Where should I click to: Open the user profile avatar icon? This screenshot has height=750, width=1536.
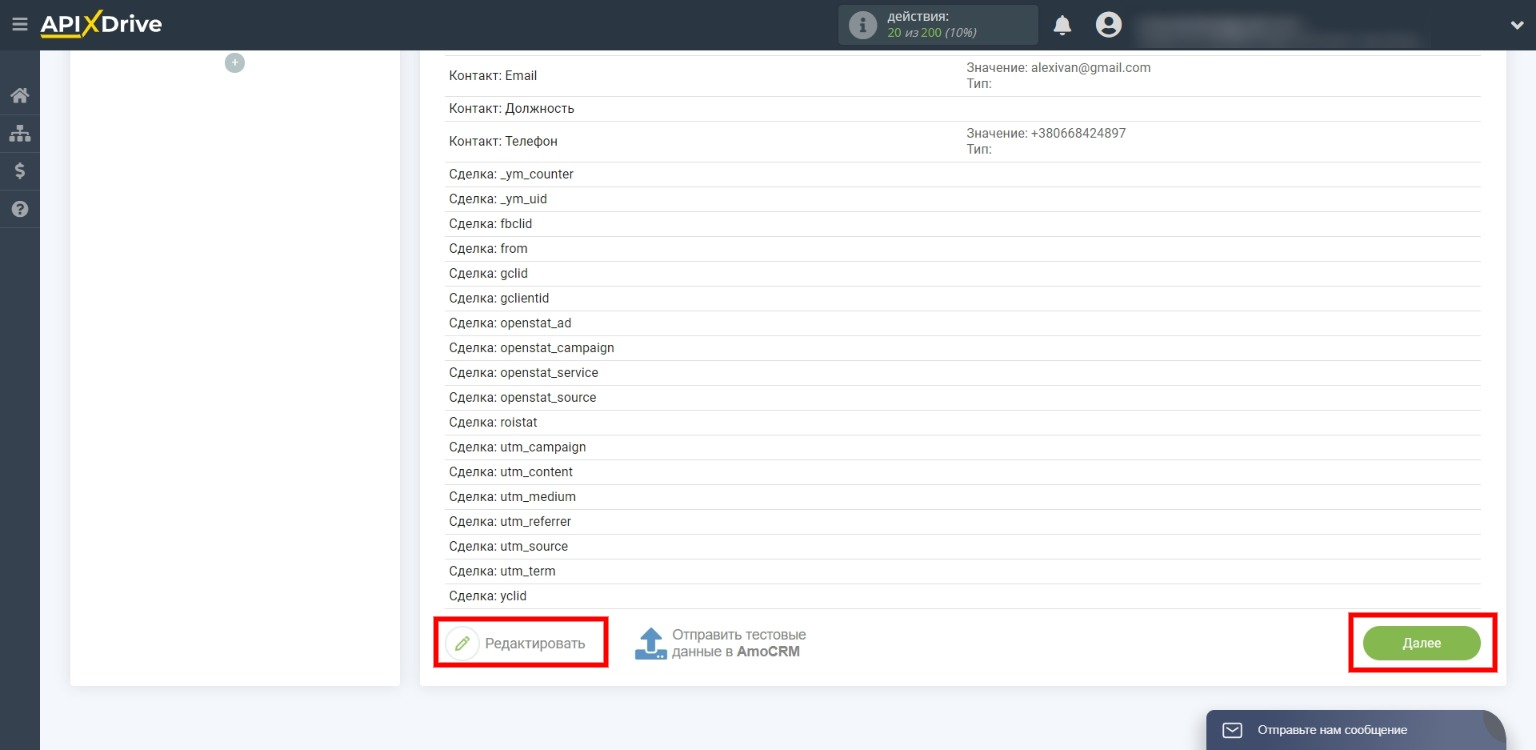point(1108,25)
